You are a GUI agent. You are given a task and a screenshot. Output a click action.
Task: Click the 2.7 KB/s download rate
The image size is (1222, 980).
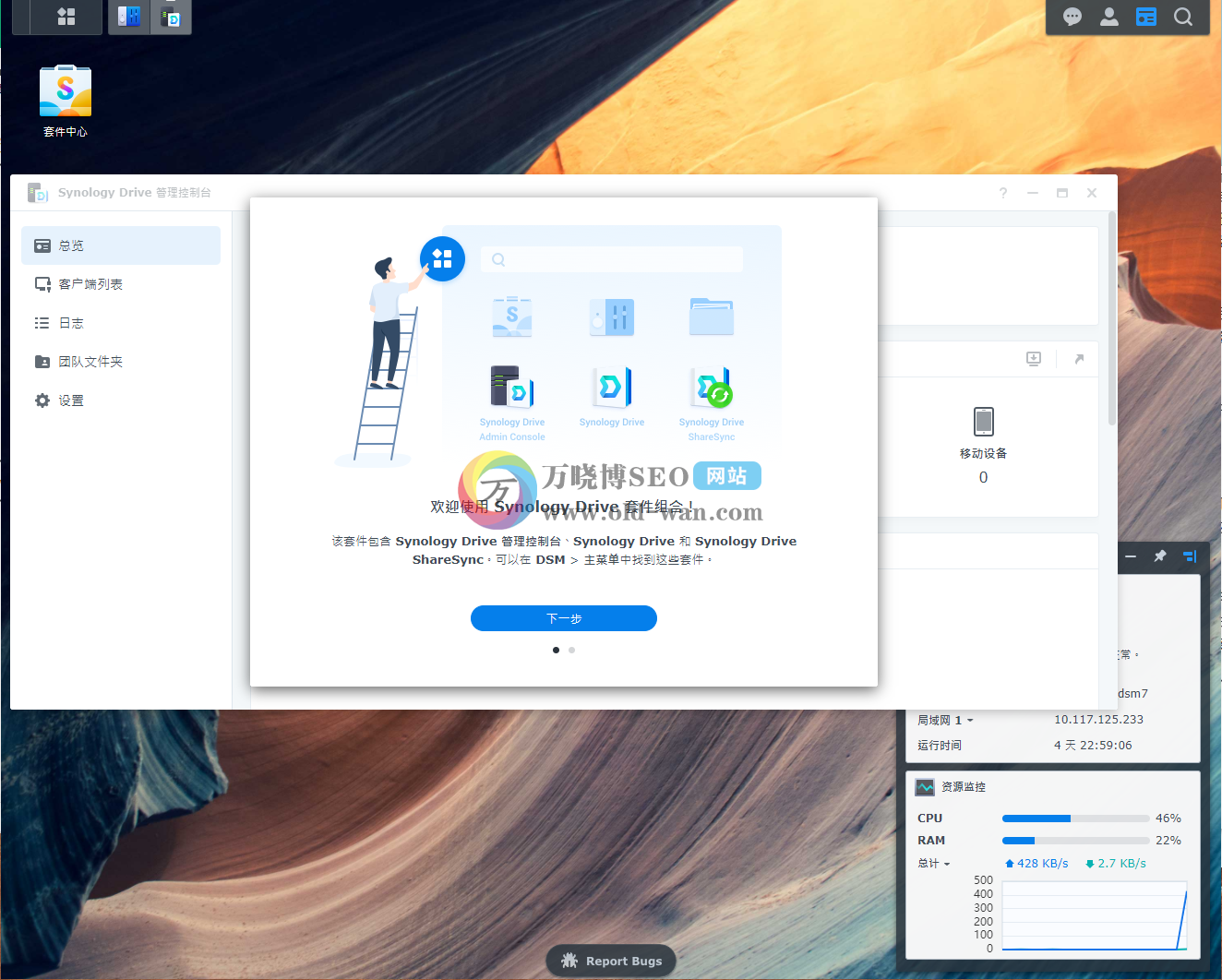click(1116, 864)
